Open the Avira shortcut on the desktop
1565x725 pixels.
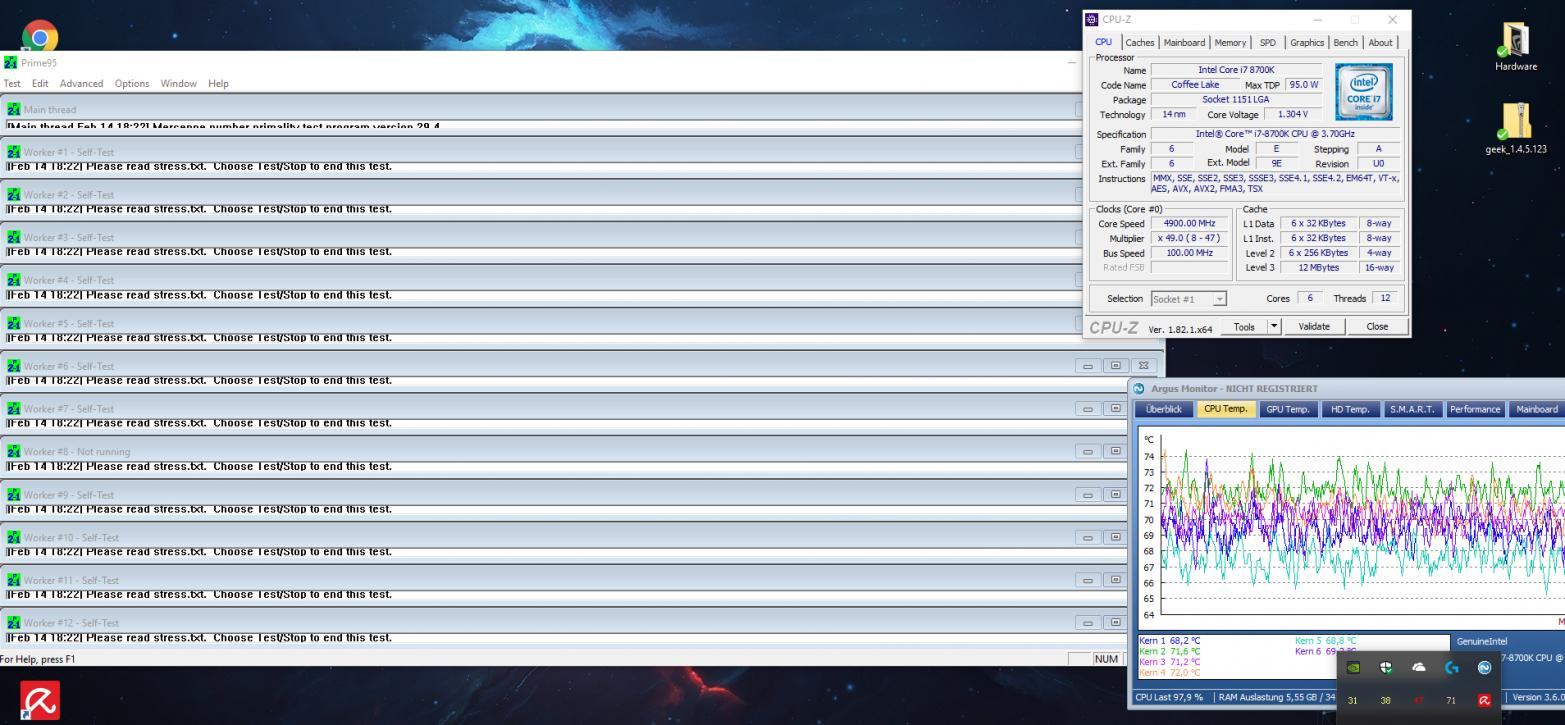(40, 700)
